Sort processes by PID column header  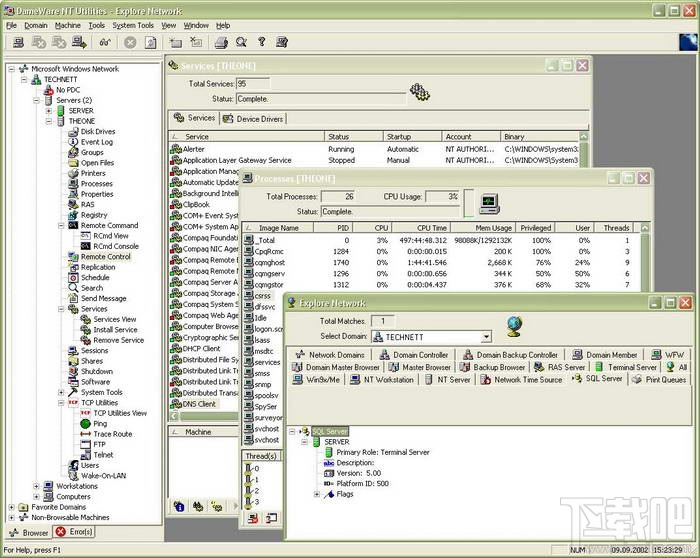point(333,228)
